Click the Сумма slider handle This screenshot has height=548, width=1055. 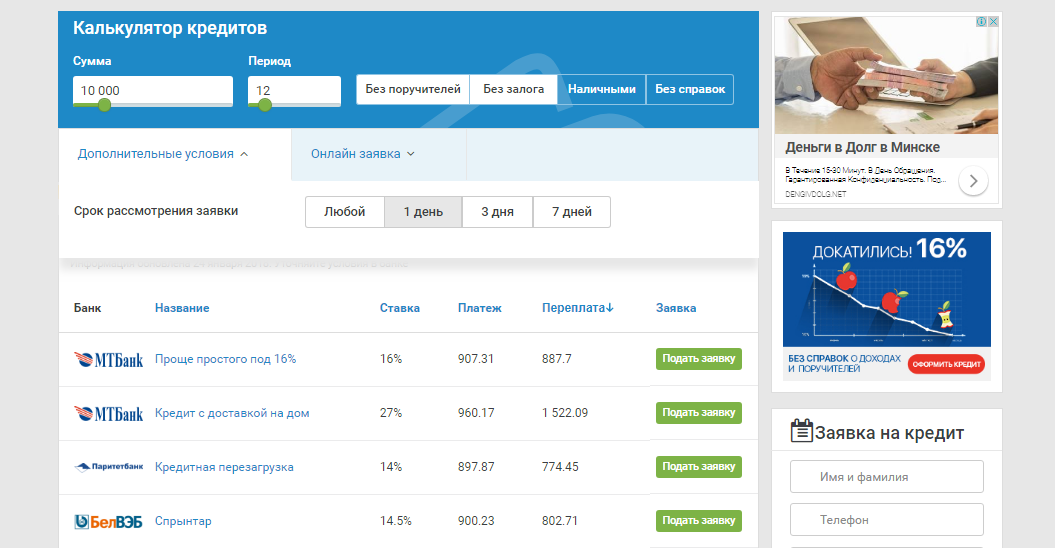click(x=104, y=105)
